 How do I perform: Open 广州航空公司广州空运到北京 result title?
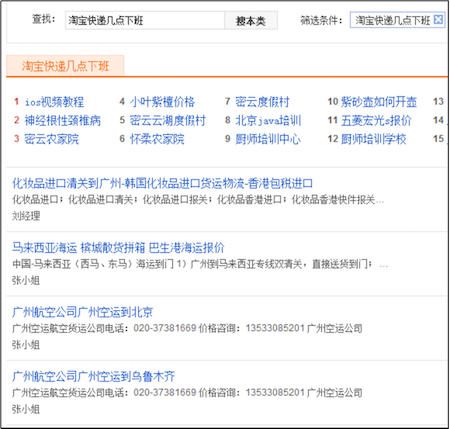(x=82, y=312)
